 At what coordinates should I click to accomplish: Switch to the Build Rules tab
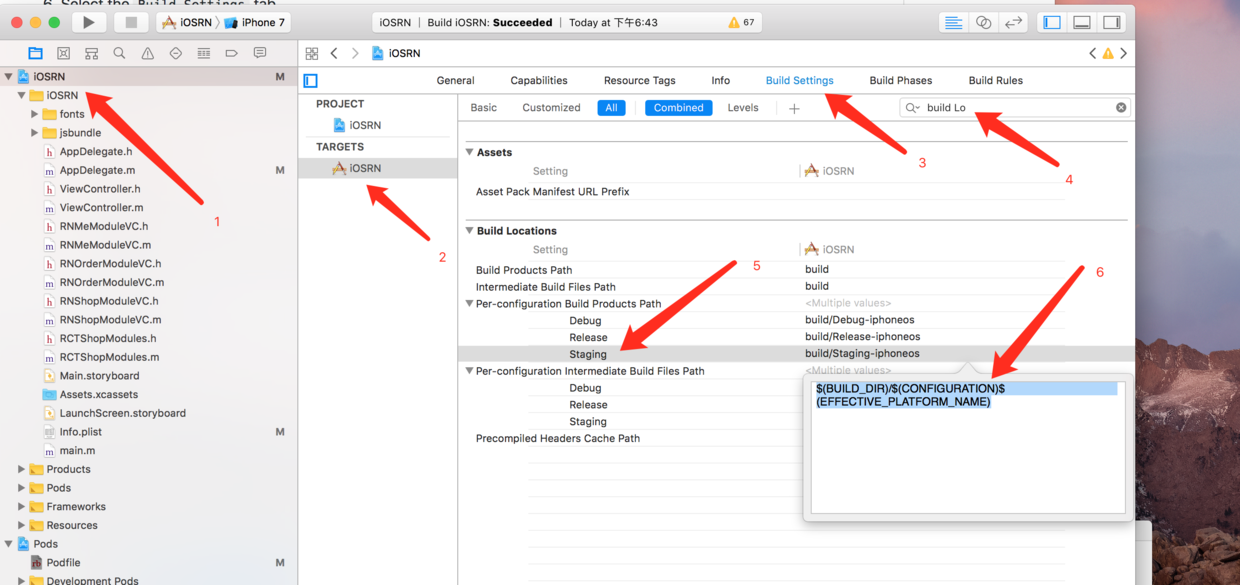996,80
